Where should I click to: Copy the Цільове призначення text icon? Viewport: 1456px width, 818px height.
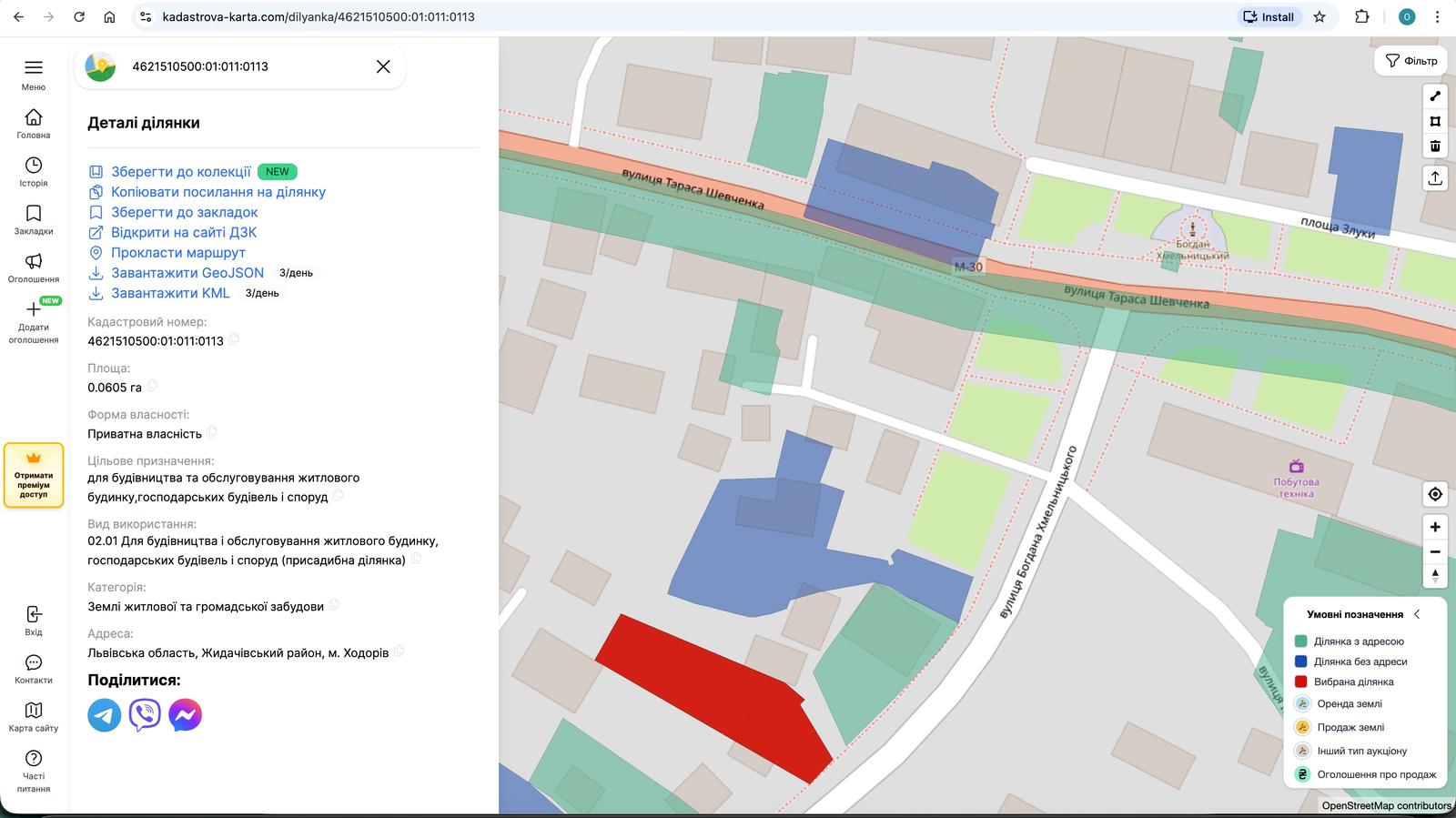coord(339,495)
